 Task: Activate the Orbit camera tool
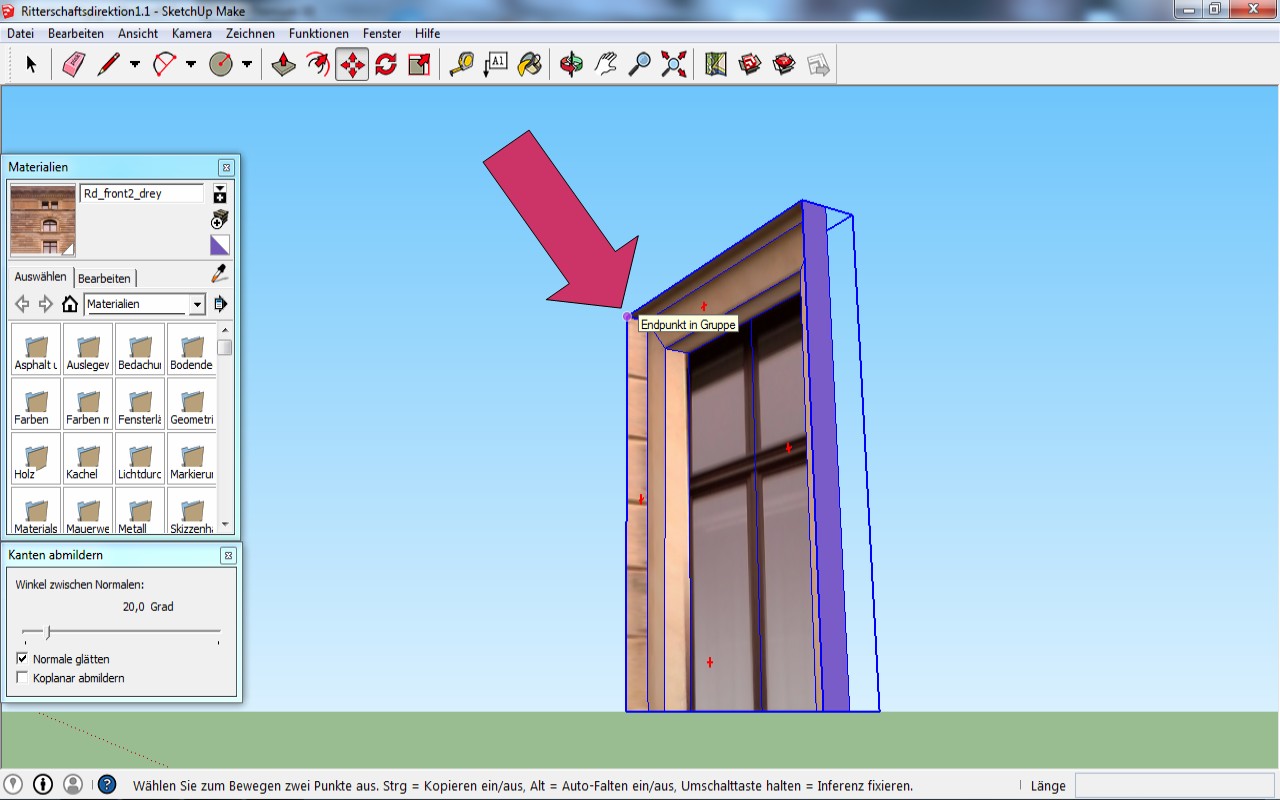[x=571, y=65]
